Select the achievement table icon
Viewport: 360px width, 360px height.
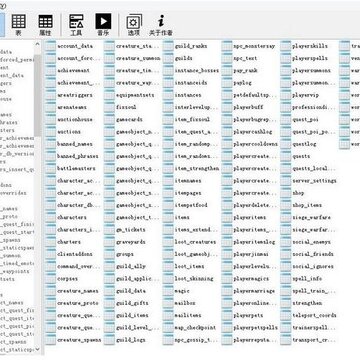51,71
